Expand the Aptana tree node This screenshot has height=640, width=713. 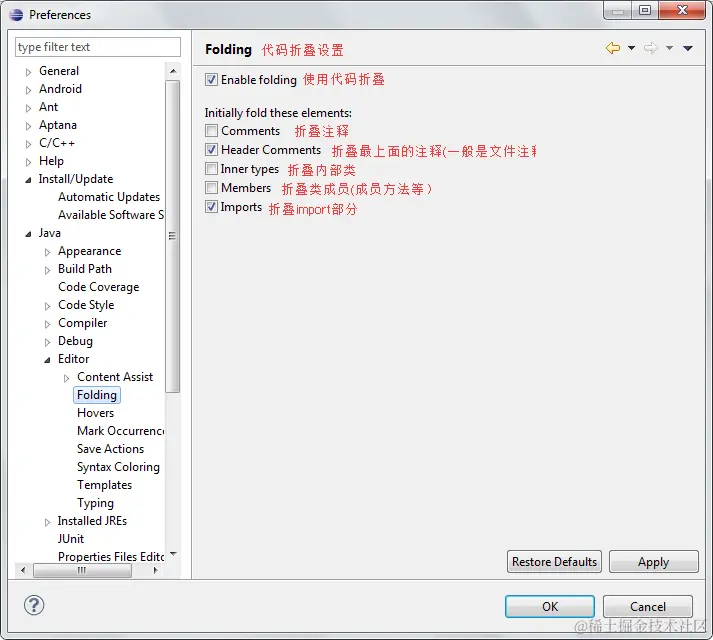point(28,126)
